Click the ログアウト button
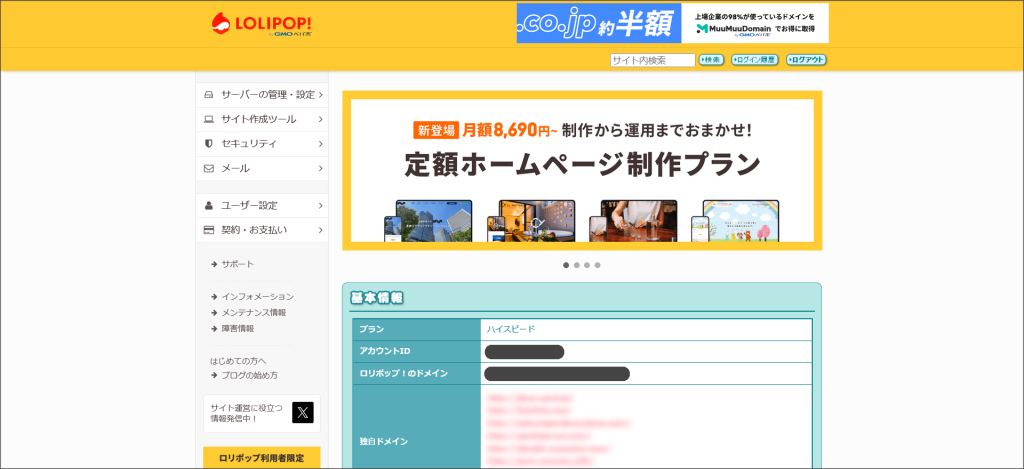1024x469 pixels. (806, 60)
